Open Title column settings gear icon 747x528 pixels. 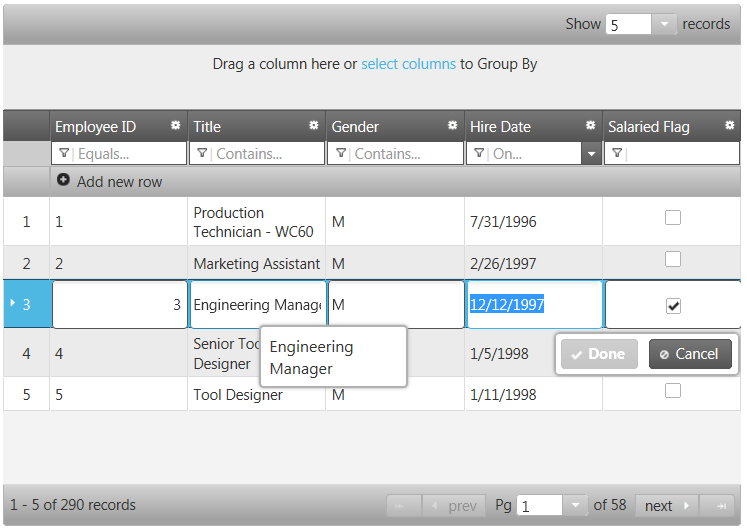tap(313, 126)
